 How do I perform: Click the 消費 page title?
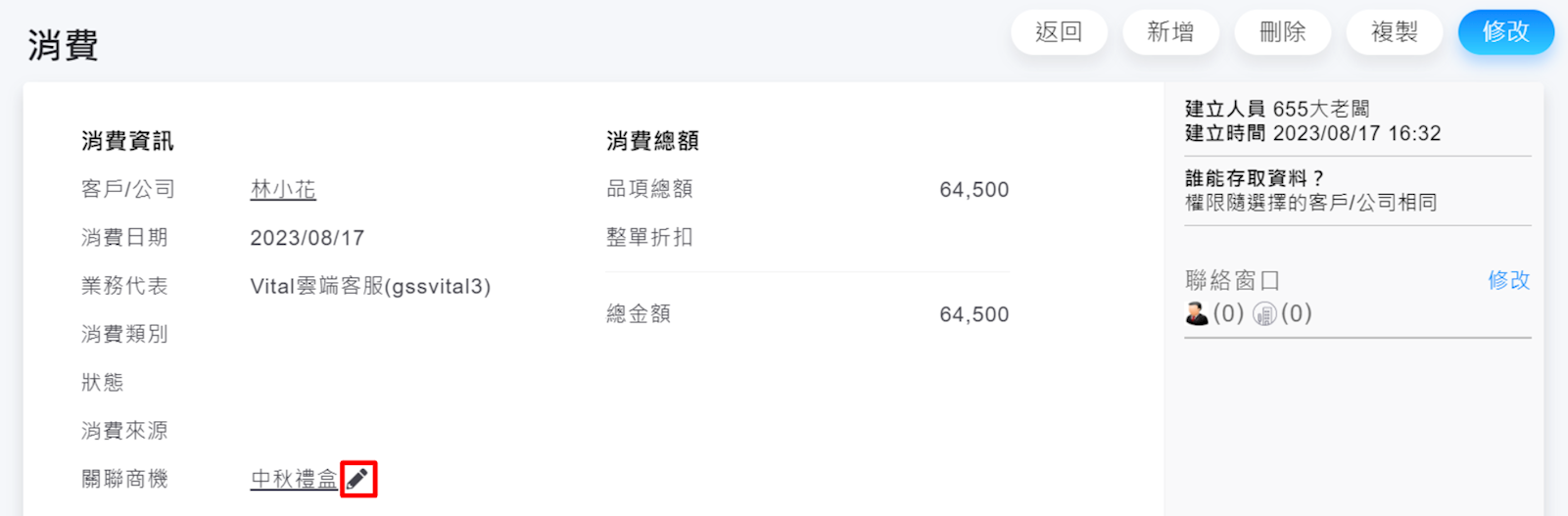click(63, 45)
